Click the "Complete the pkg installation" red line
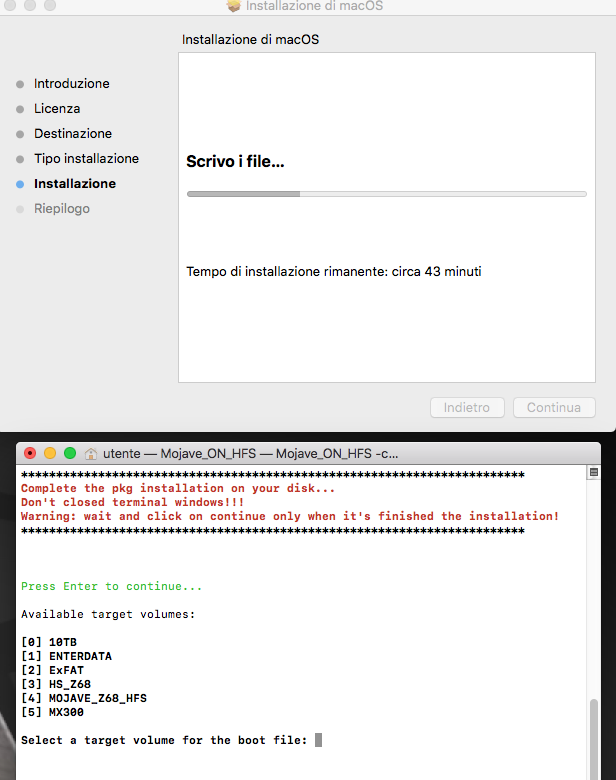 click(x=178, y=488)
